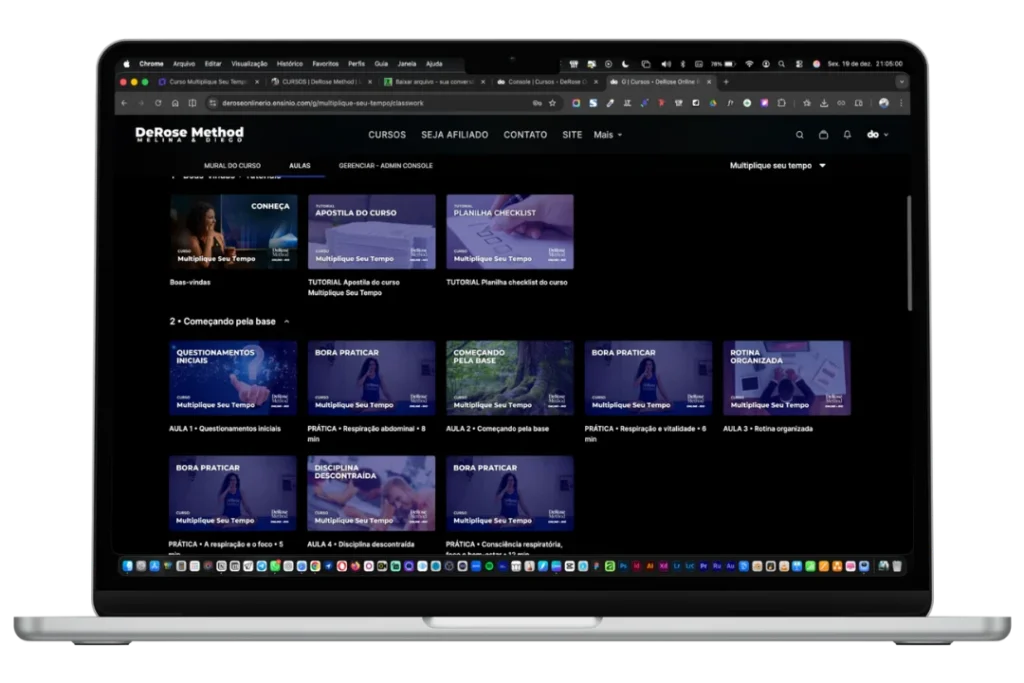1024x683 pixels.
Task: Click the date and time in menu bar
Action: (865, 64)
